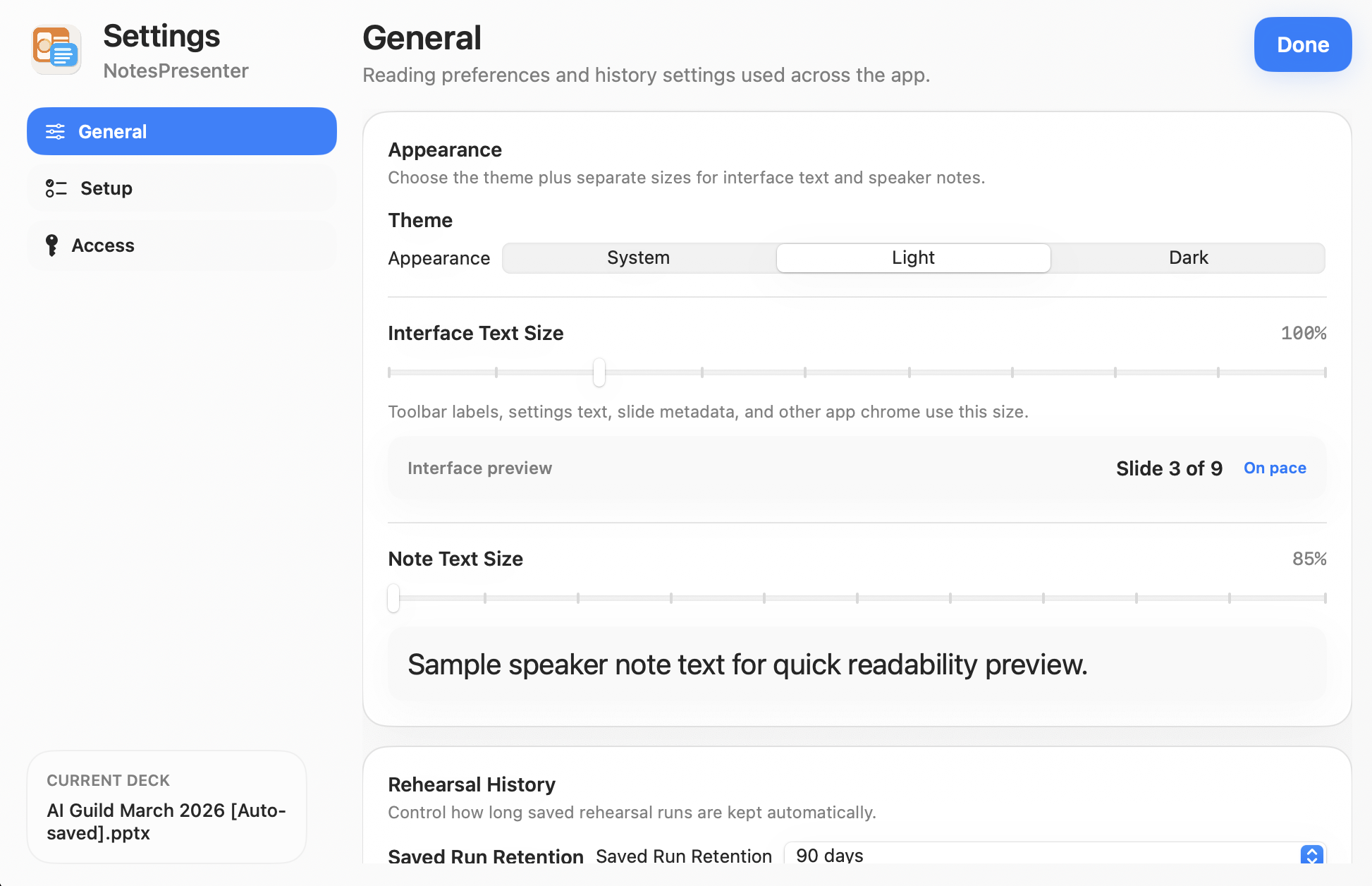Click the 85% note size value
Screen dimensions: 1372x886
pos(1309,559)
